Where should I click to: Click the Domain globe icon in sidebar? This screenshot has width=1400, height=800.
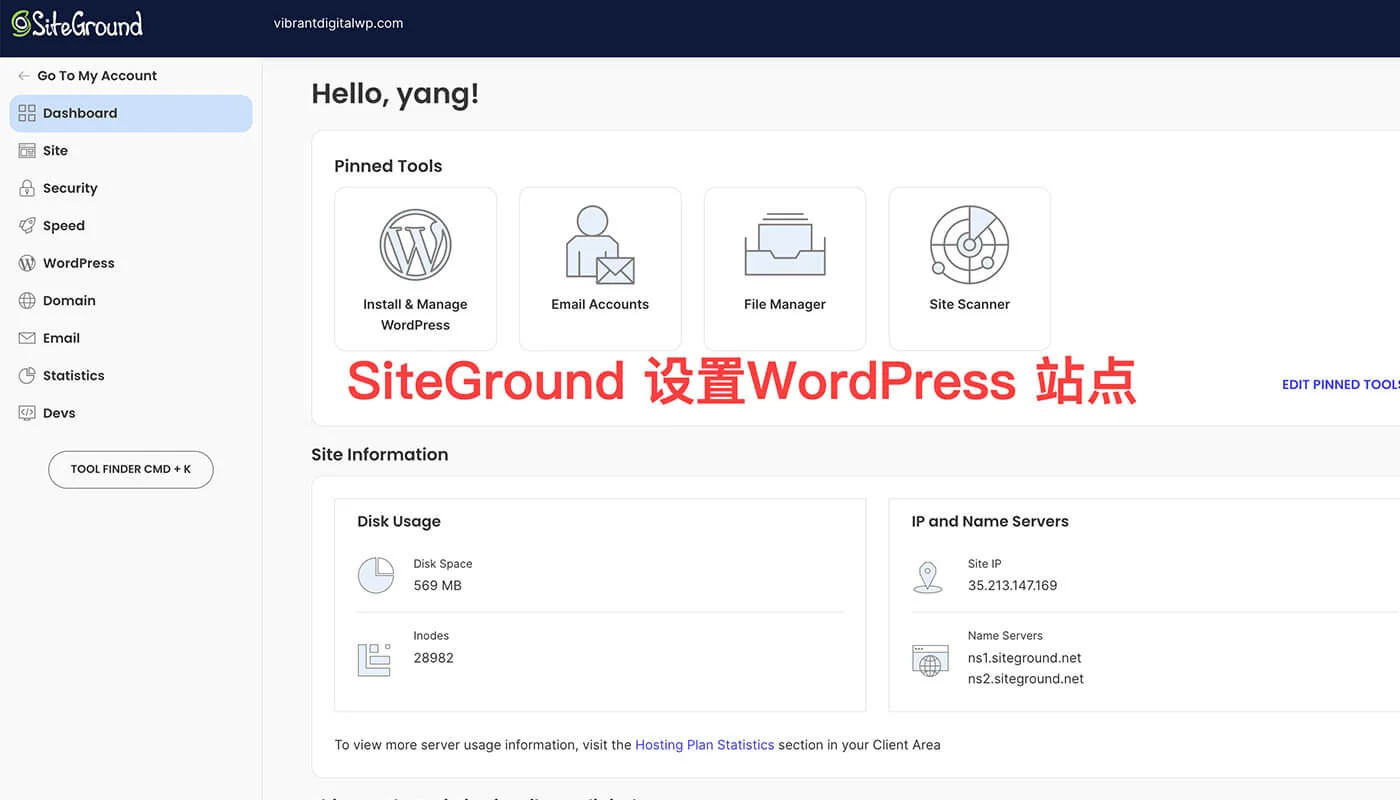(x=27, y=300)
